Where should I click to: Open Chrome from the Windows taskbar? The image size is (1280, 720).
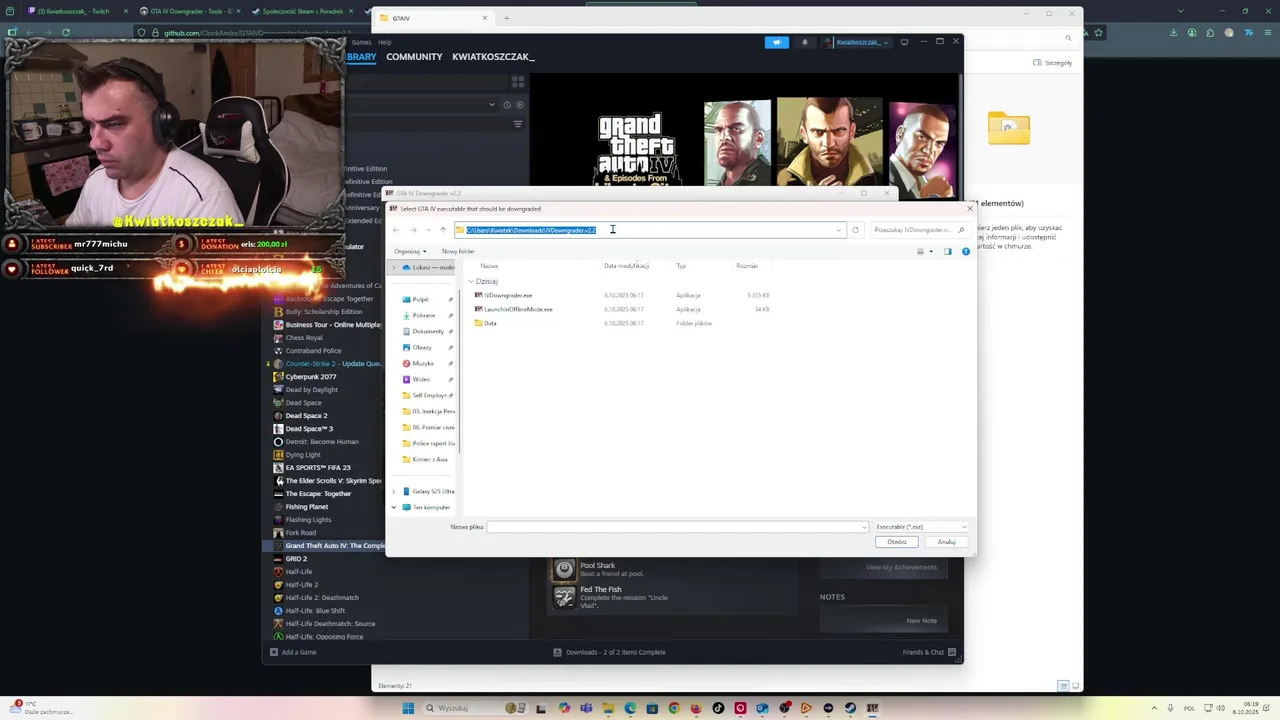[x=674, y=708]
